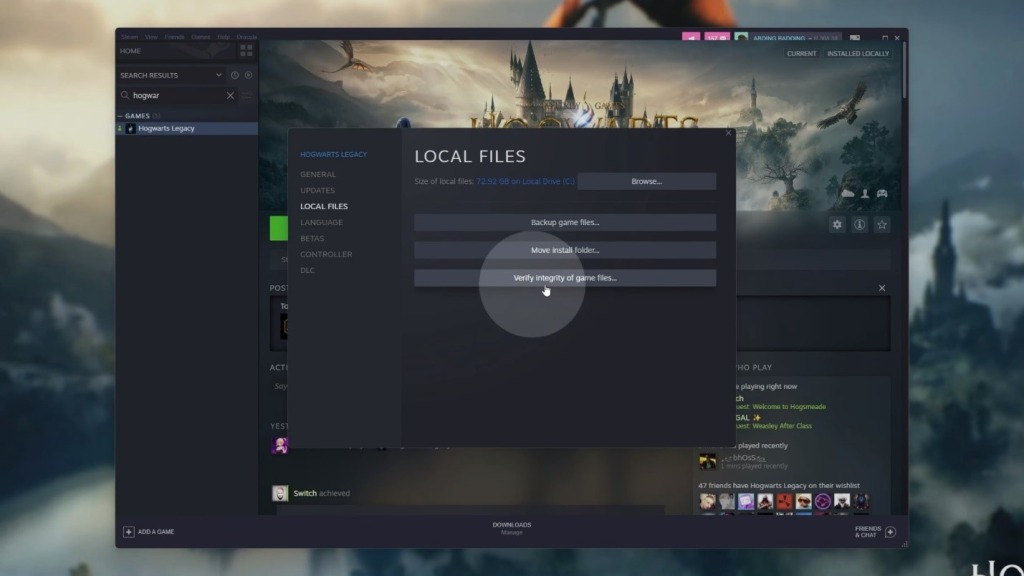The height and width of the screenshot is (576, 1024).
Task: Select the GENERAL properties tab
Action: pos(318,174)
